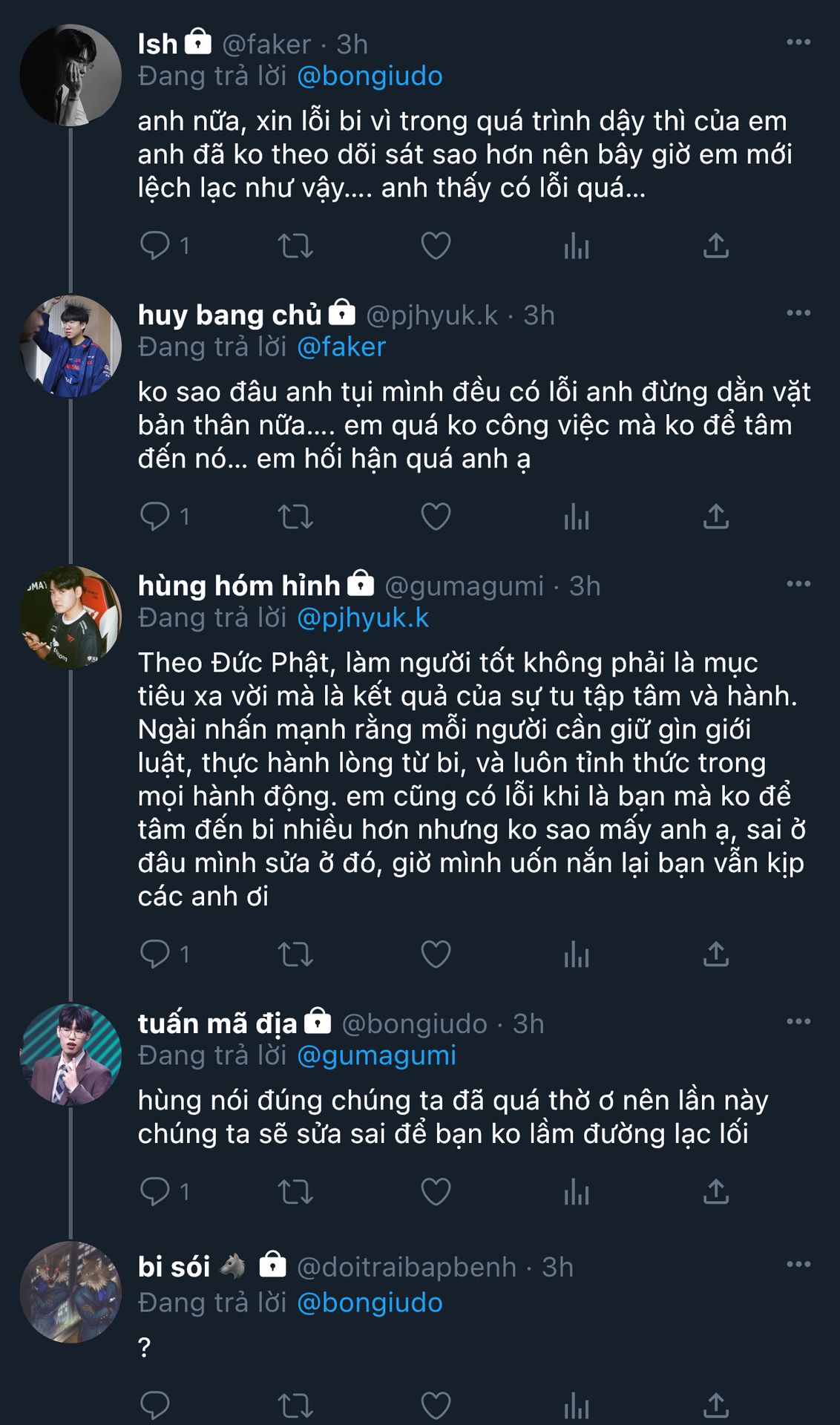840x1425 pixels.
Task: Open more options for tuấn mã địa's tweet
Action: point(798,1022)
